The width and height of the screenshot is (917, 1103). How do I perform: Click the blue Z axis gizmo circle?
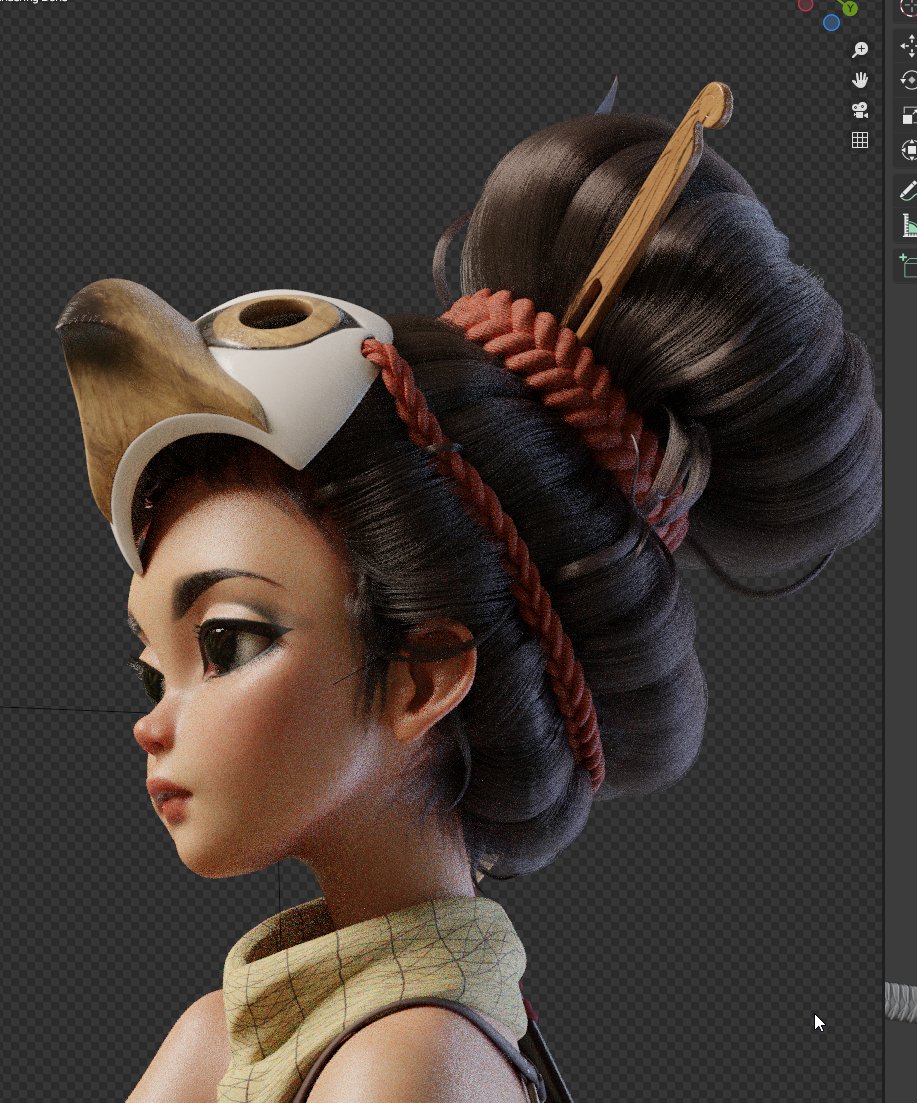pos(831,23)
